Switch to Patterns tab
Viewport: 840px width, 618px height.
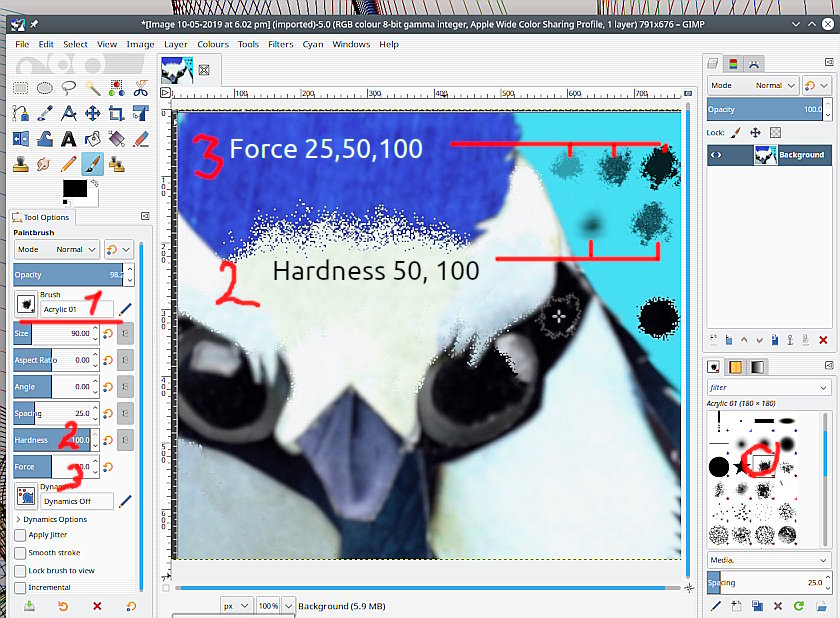click(x=736, y=367)
